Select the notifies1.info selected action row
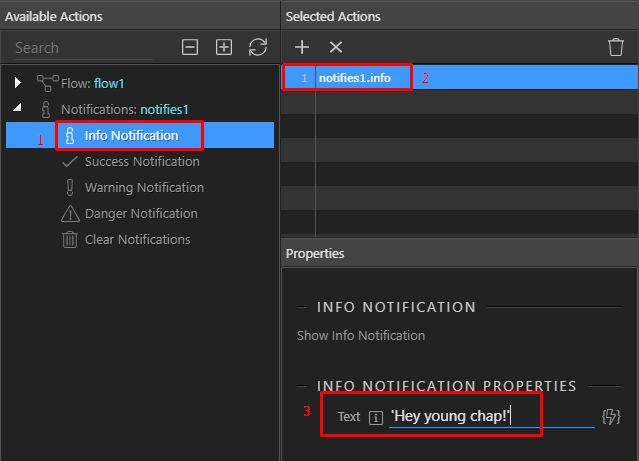The width and height of the screenshot is (639, 461). tap(459, 77)
